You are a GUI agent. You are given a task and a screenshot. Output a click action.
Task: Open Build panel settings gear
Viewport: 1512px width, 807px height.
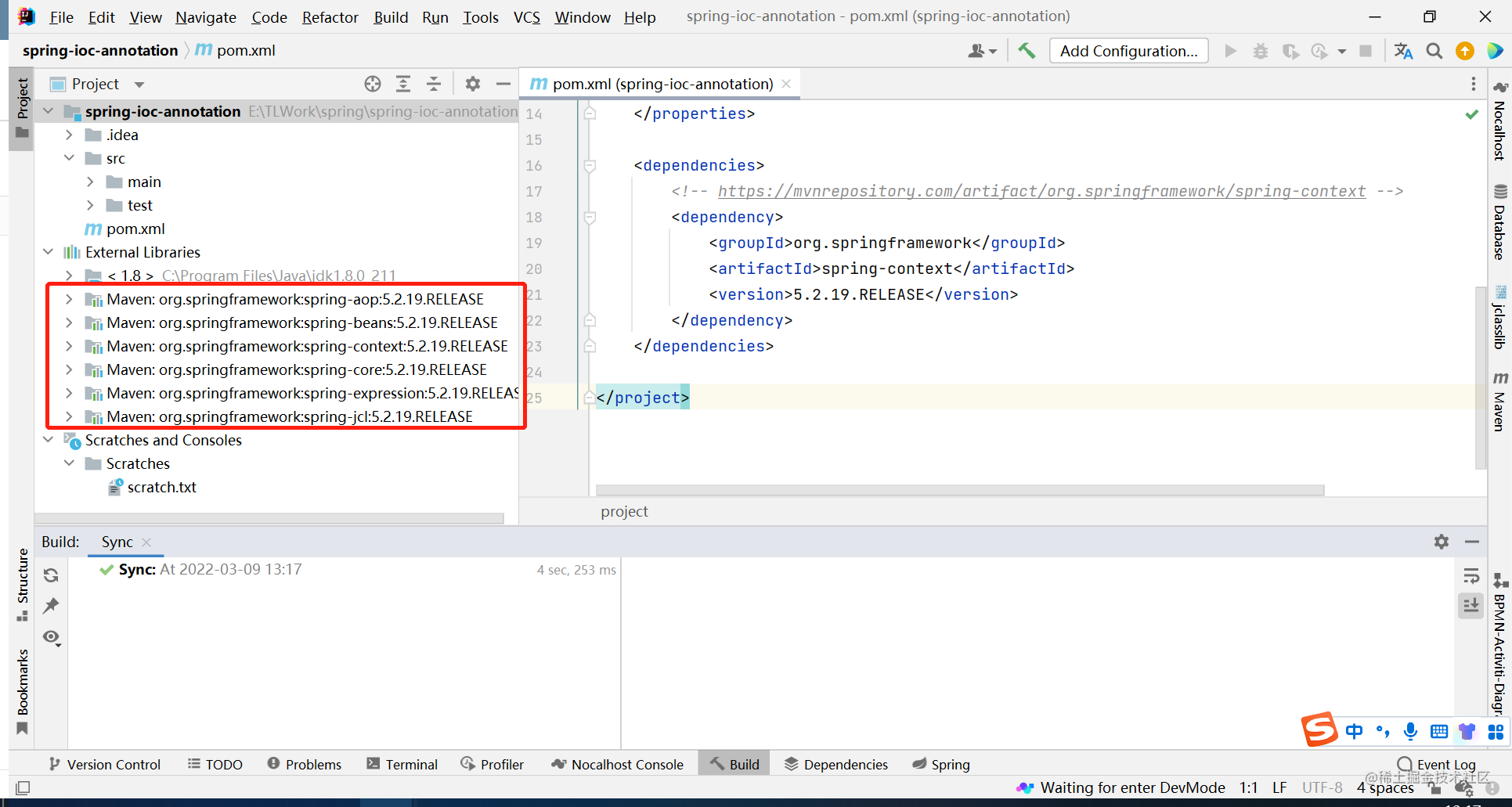pyautogui.click(x=1442, y=542)
